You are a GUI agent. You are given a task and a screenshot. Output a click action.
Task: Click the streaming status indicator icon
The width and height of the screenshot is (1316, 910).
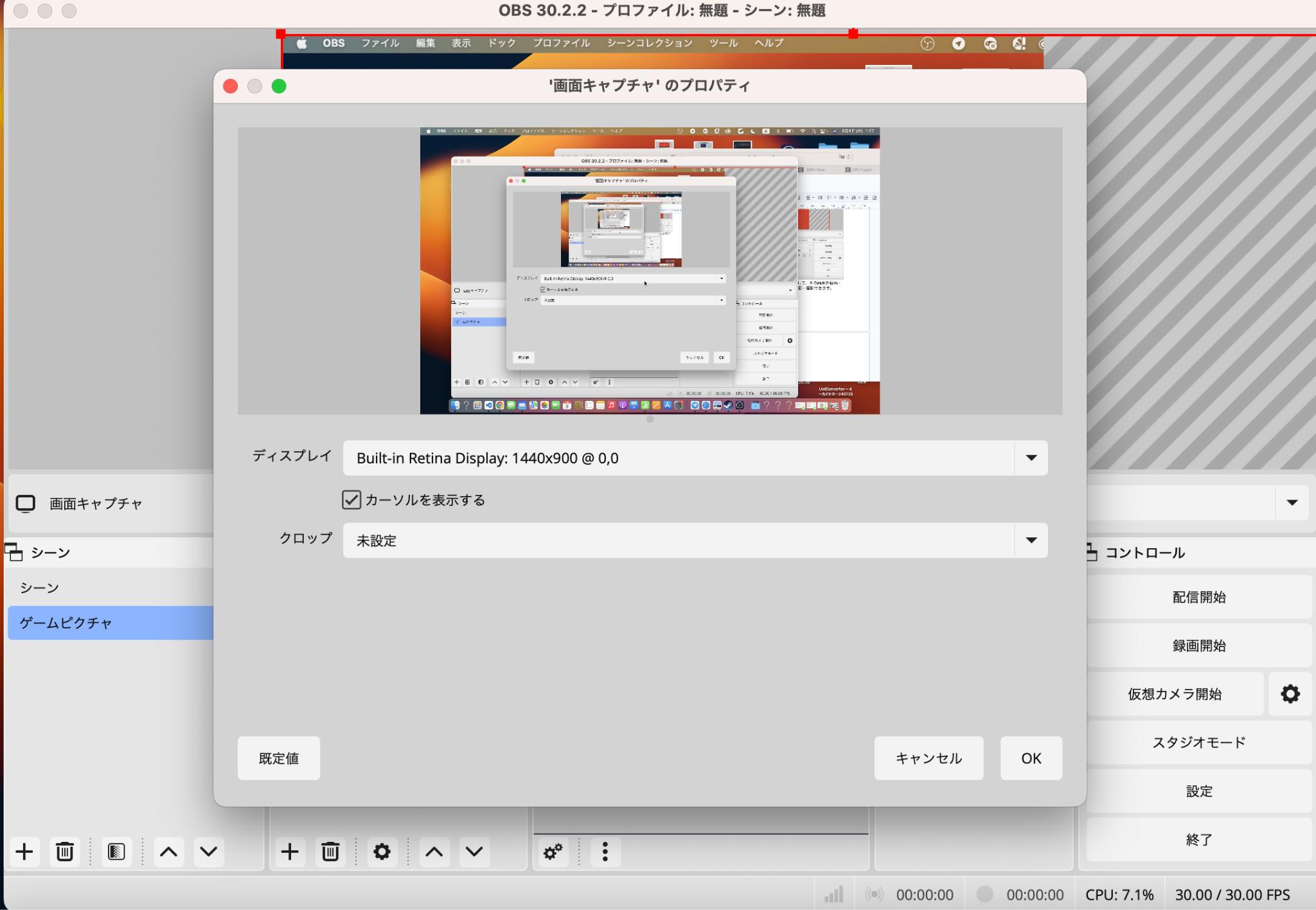(x=875, y=895)
